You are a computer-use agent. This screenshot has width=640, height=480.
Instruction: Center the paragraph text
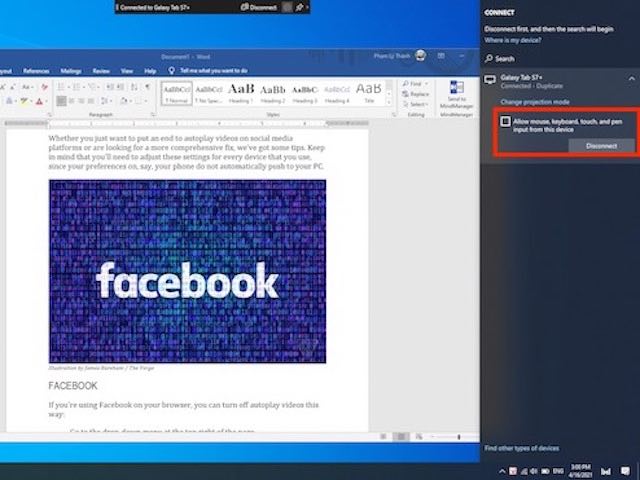71,101
